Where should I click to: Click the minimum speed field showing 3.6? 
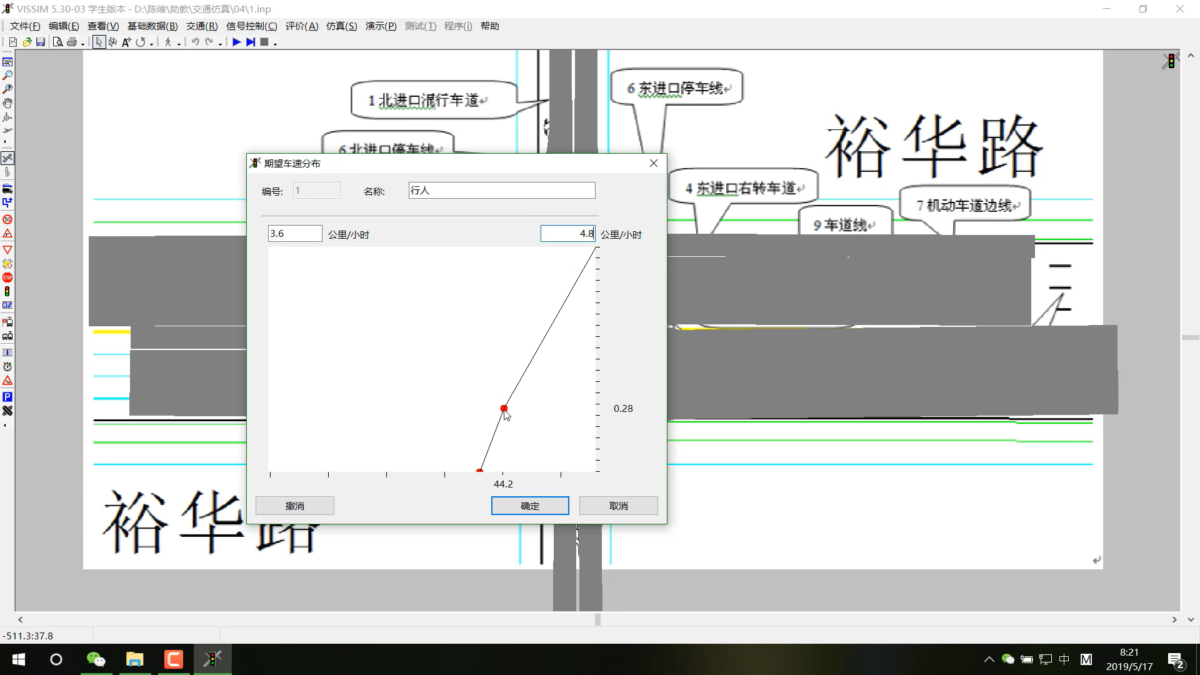click(x=295, y=234)
